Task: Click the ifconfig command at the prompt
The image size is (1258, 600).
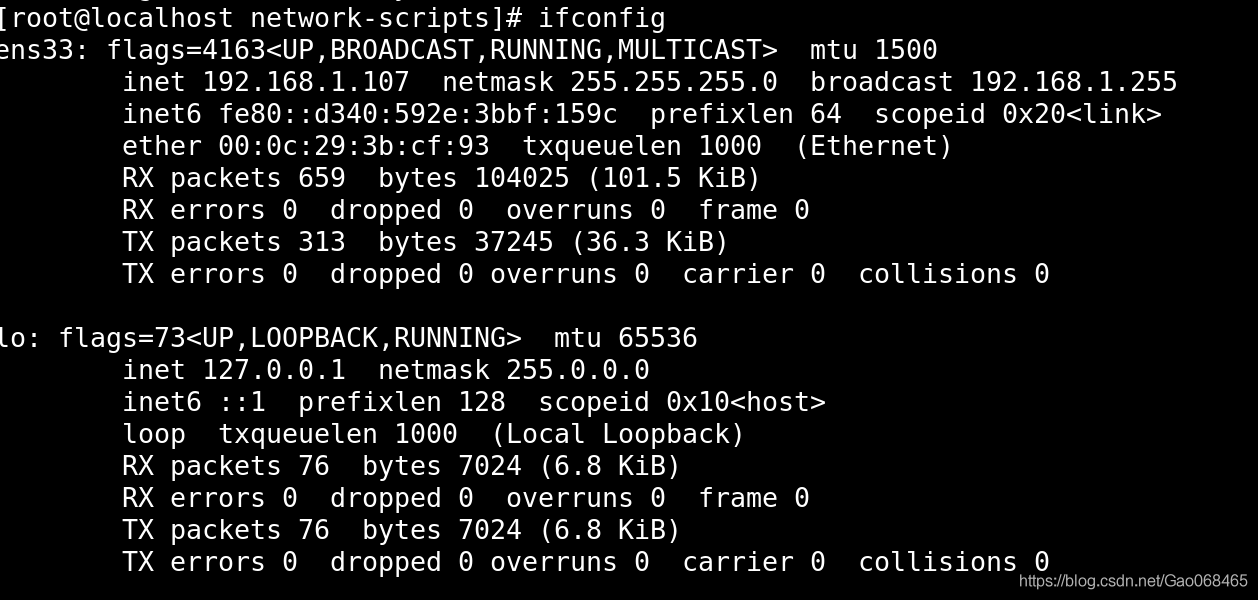Action: [602, 18]
